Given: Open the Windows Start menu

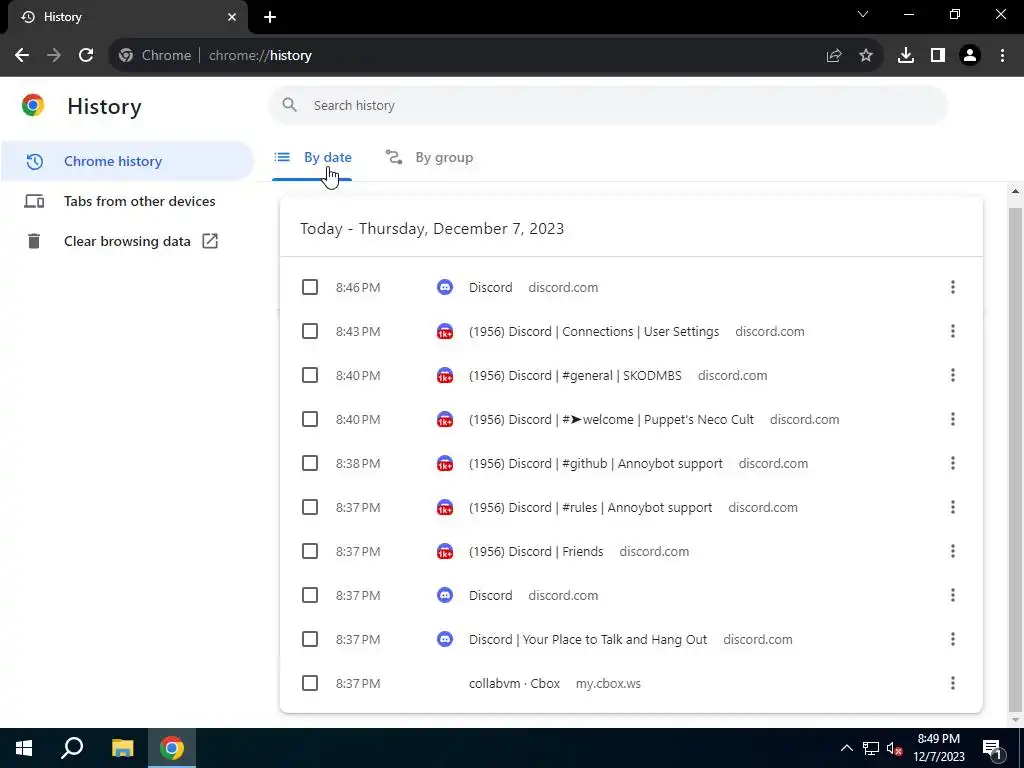Looking at the screenshot, I should point(24,748).
